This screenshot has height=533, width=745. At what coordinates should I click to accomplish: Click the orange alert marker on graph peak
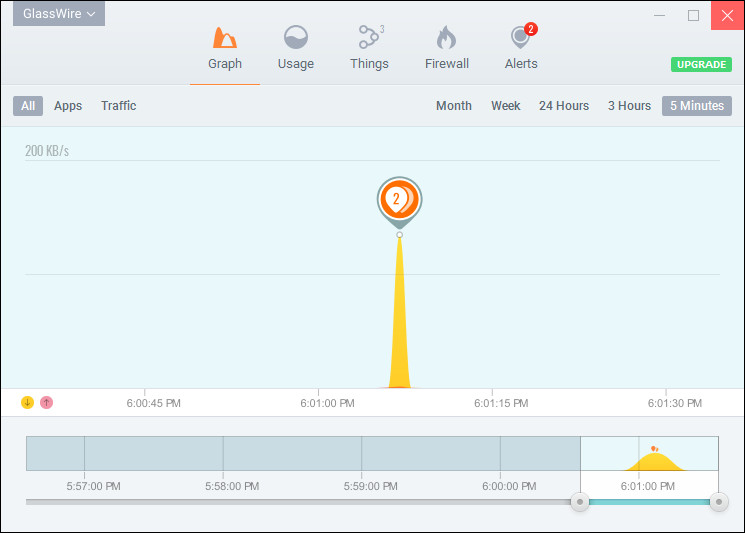click(399, 200)
